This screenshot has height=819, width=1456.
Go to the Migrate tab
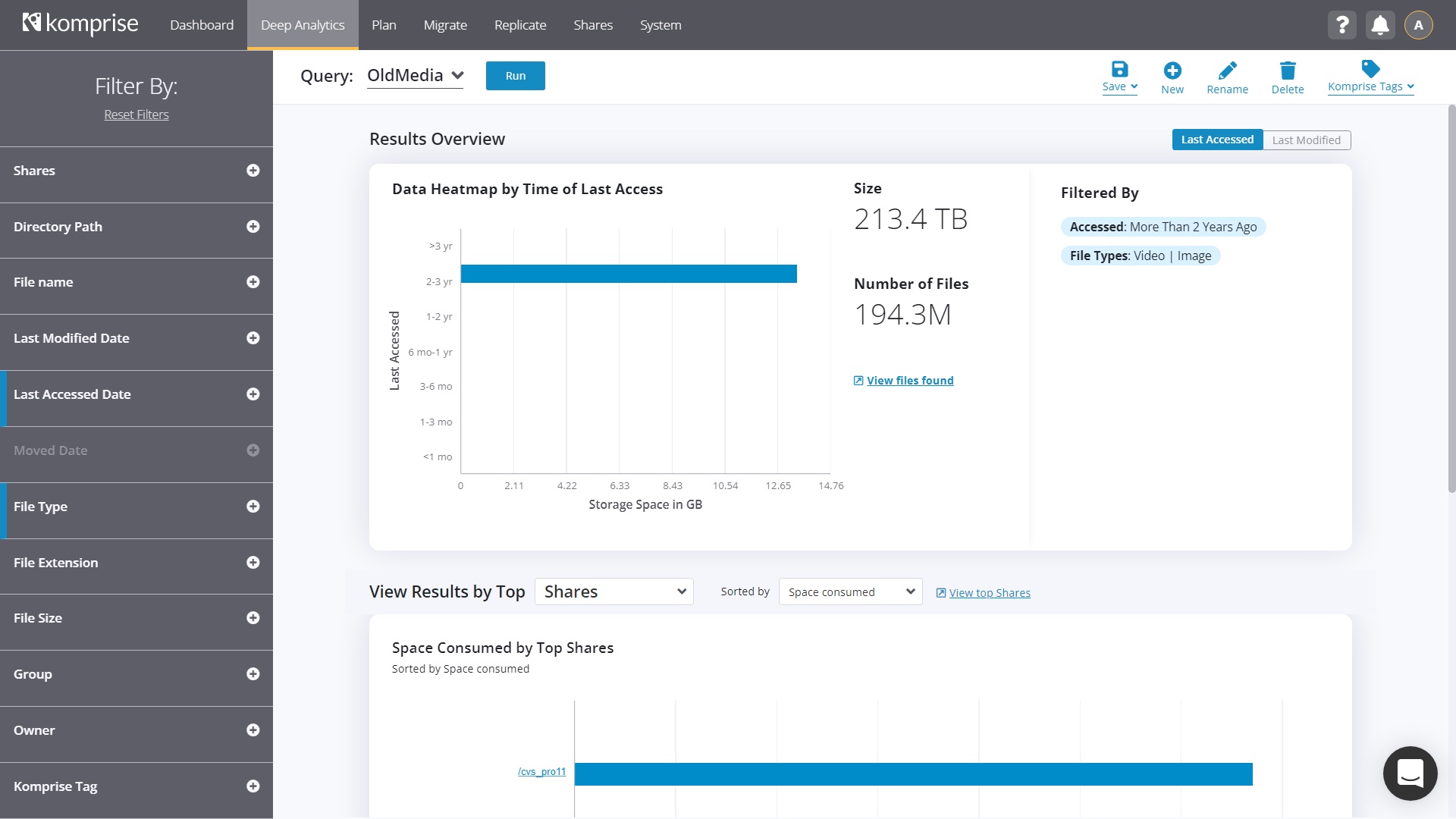pos(444,25)
